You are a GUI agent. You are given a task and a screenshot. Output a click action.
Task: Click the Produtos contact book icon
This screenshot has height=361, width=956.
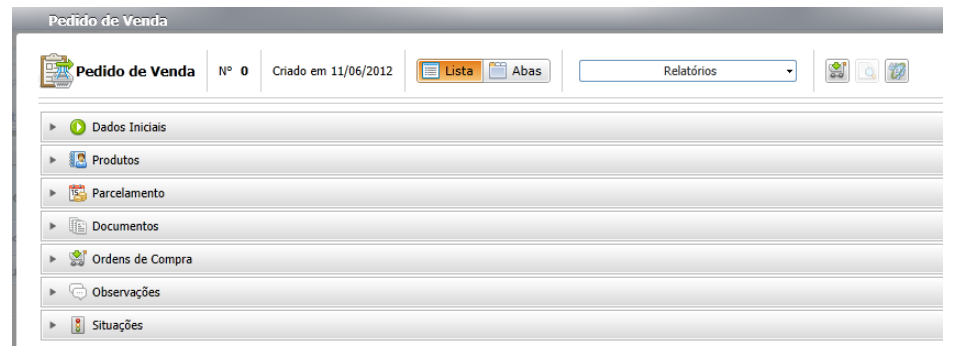[77, 160]
